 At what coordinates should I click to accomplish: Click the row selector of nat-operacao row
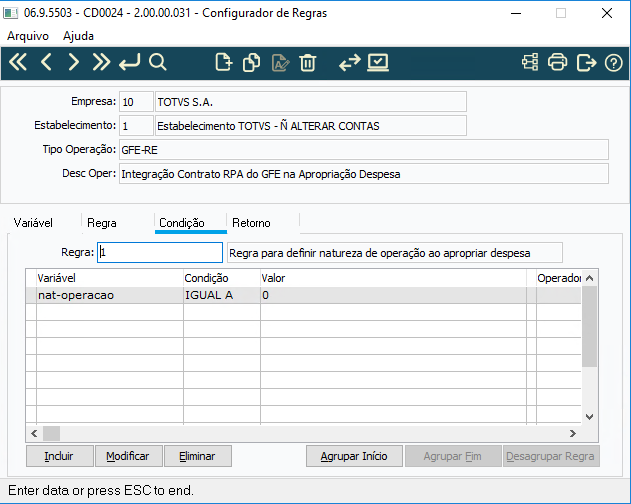31,295
